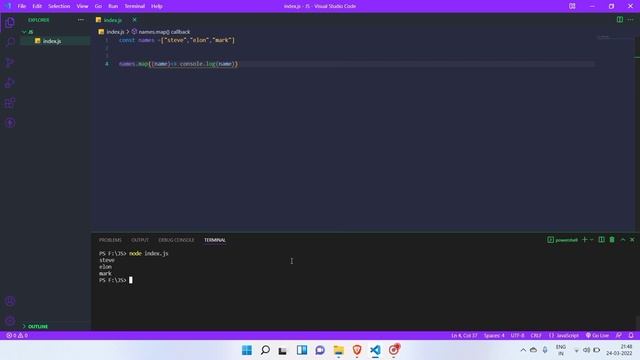Open the Go menu

point(98,6)
